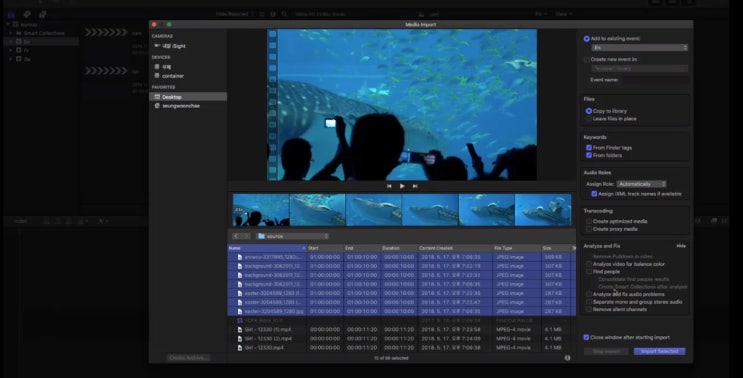The width and height of the screenshot is (743, 378).
Task: Open the library dropdown under Create new event
Action: (x=640, y=68)
